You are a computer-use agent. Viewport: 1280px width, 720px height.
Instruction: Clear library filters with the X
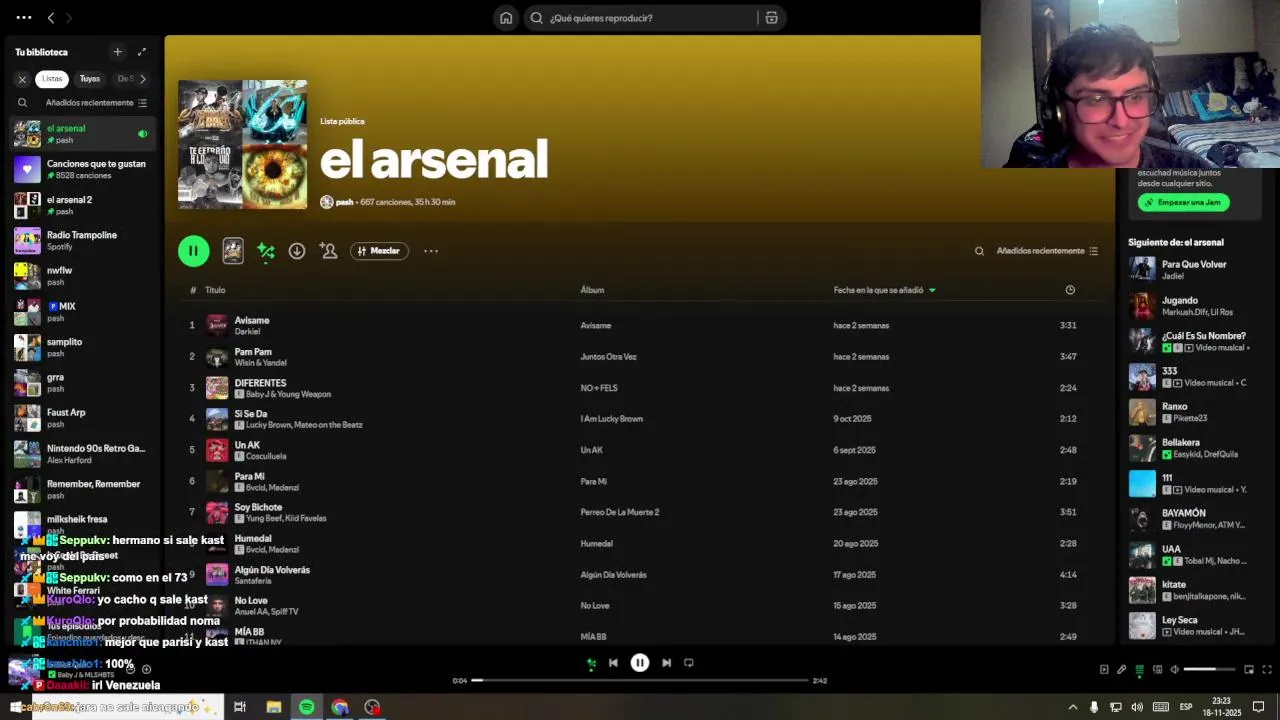pyautogui.click(x=22, y=79)
